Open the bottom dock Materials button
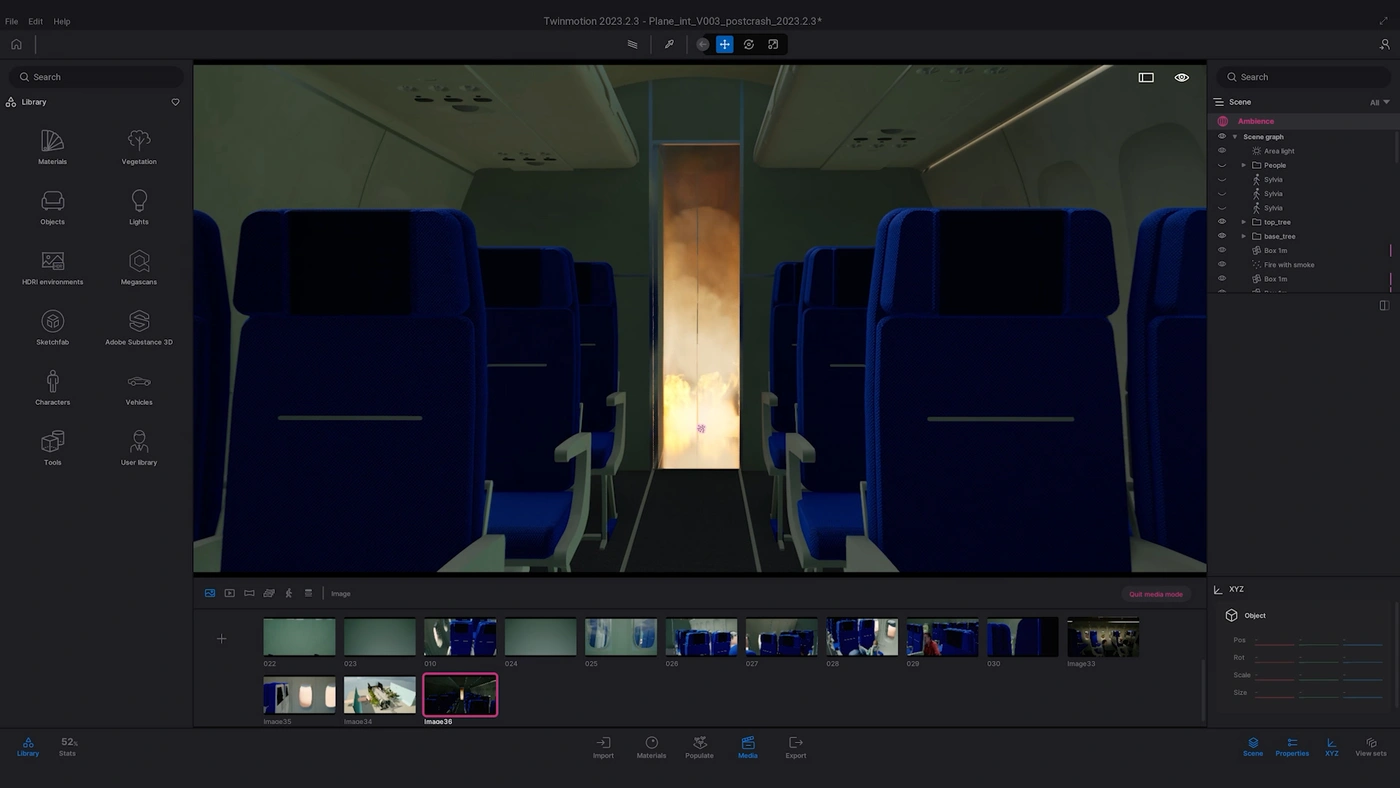This screenshot has width=1400, height=788. point(651,747)
